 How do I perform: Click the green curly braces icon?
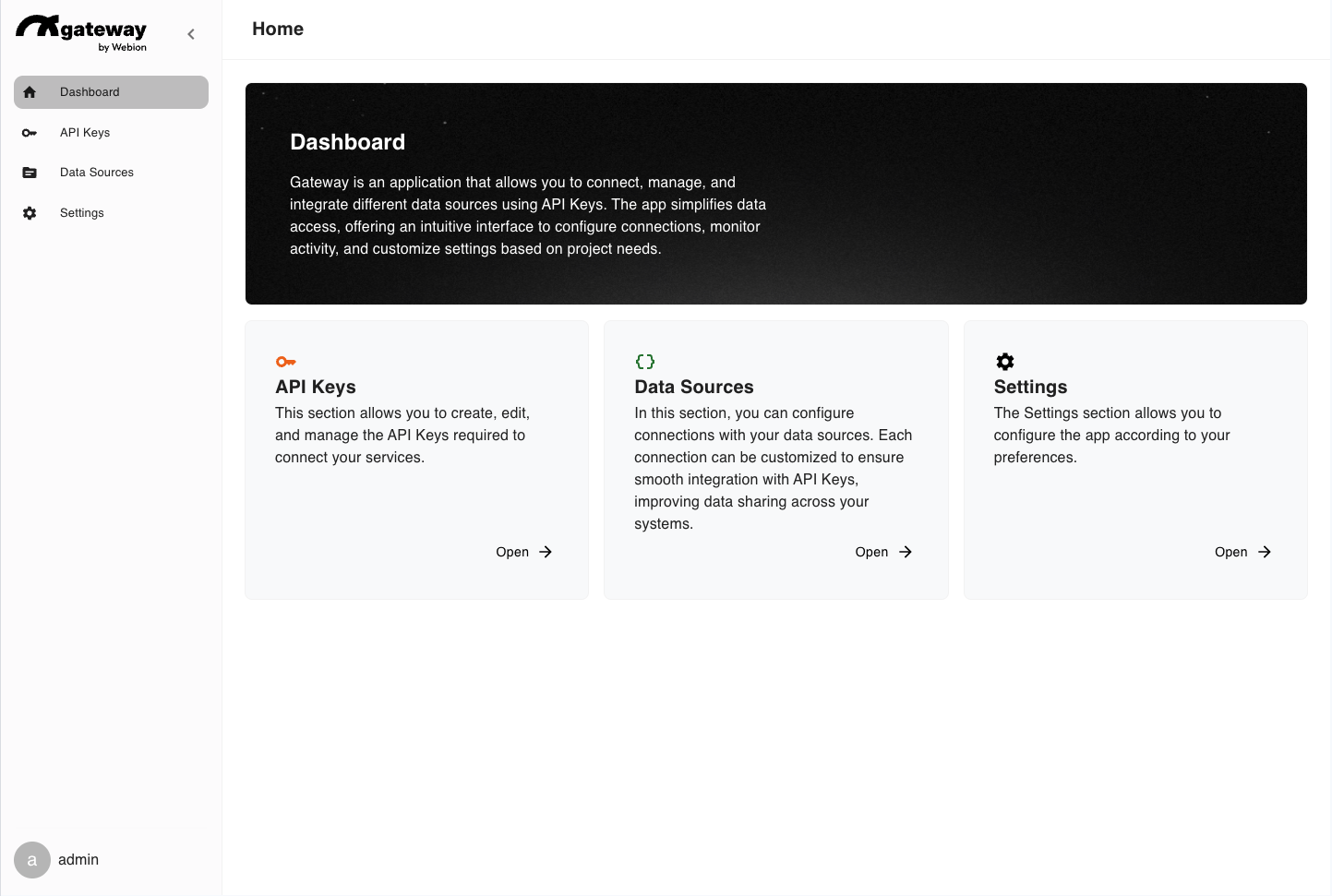point(645,362)
